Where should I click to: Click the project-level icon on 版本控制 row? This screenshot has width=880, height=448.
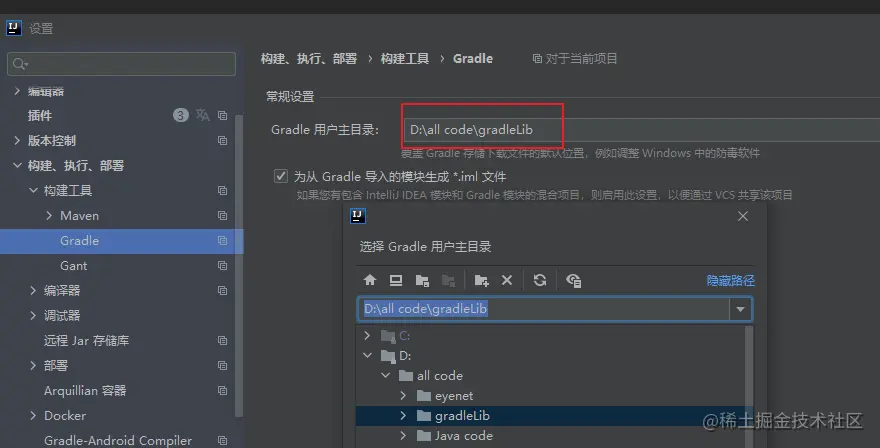[x=222, y=140]
